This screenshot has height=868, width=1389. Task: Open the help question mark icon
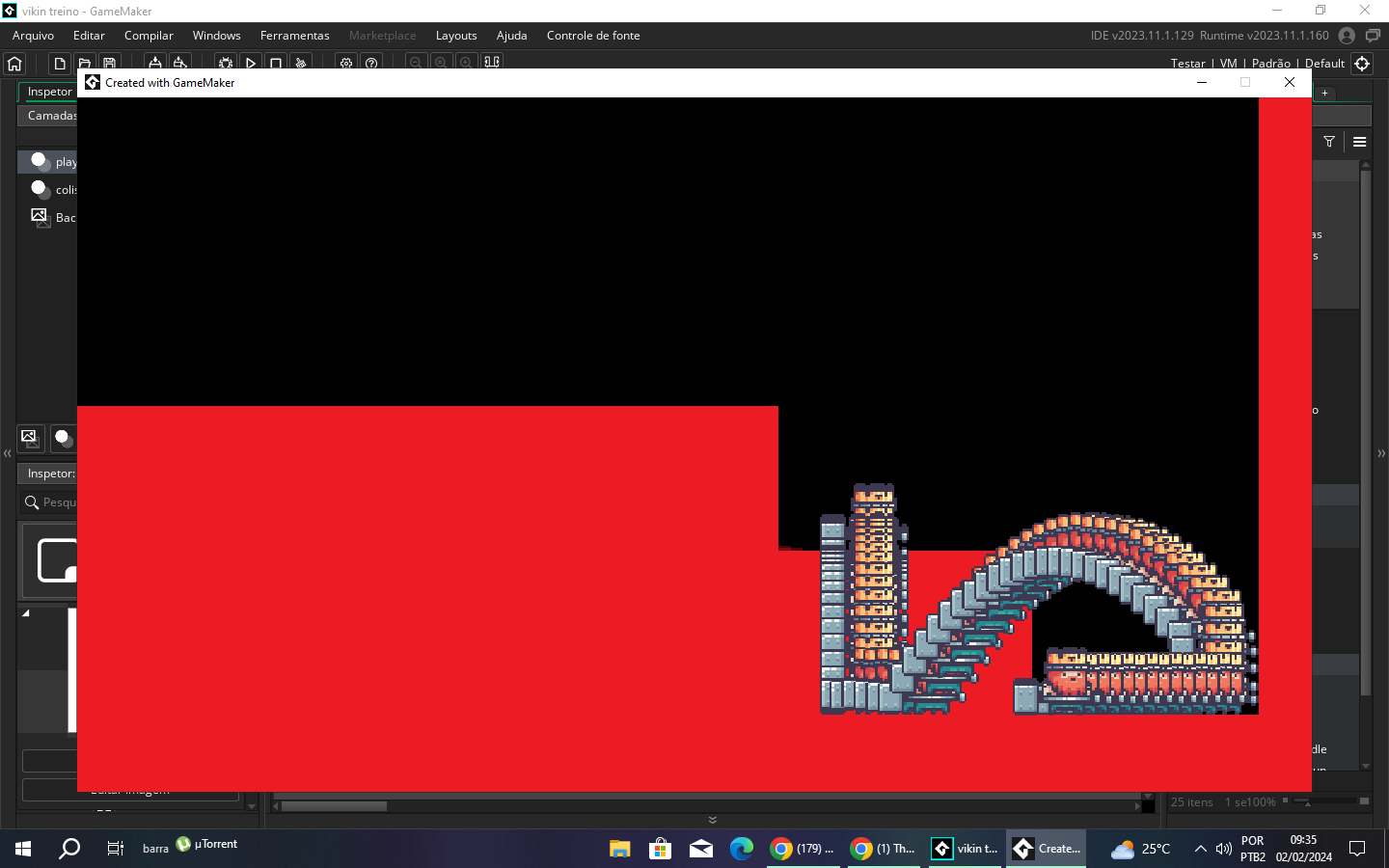coord(371,64)
